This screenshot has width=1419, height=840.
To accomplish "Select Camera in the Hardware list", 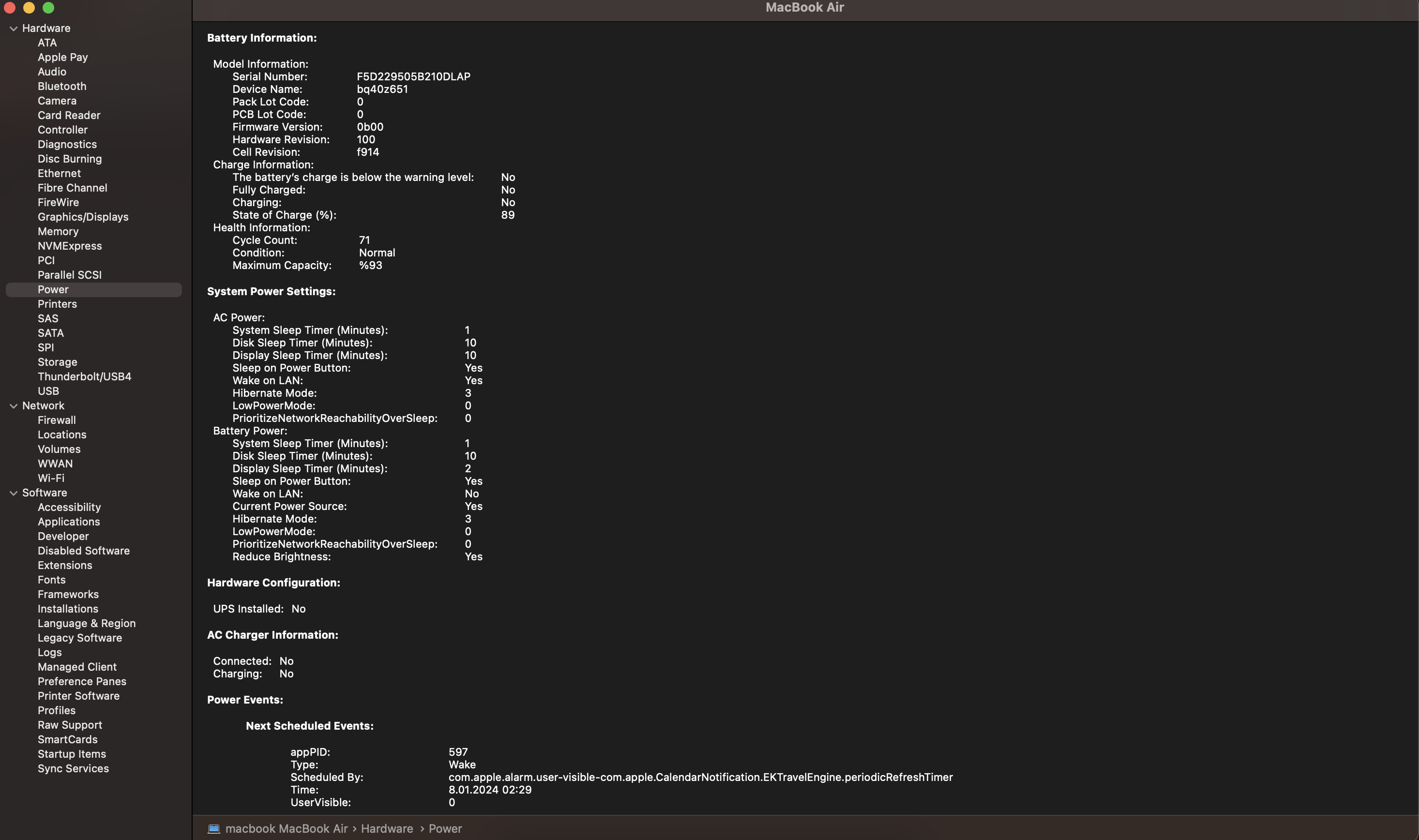I will click(x=57, y=101).
